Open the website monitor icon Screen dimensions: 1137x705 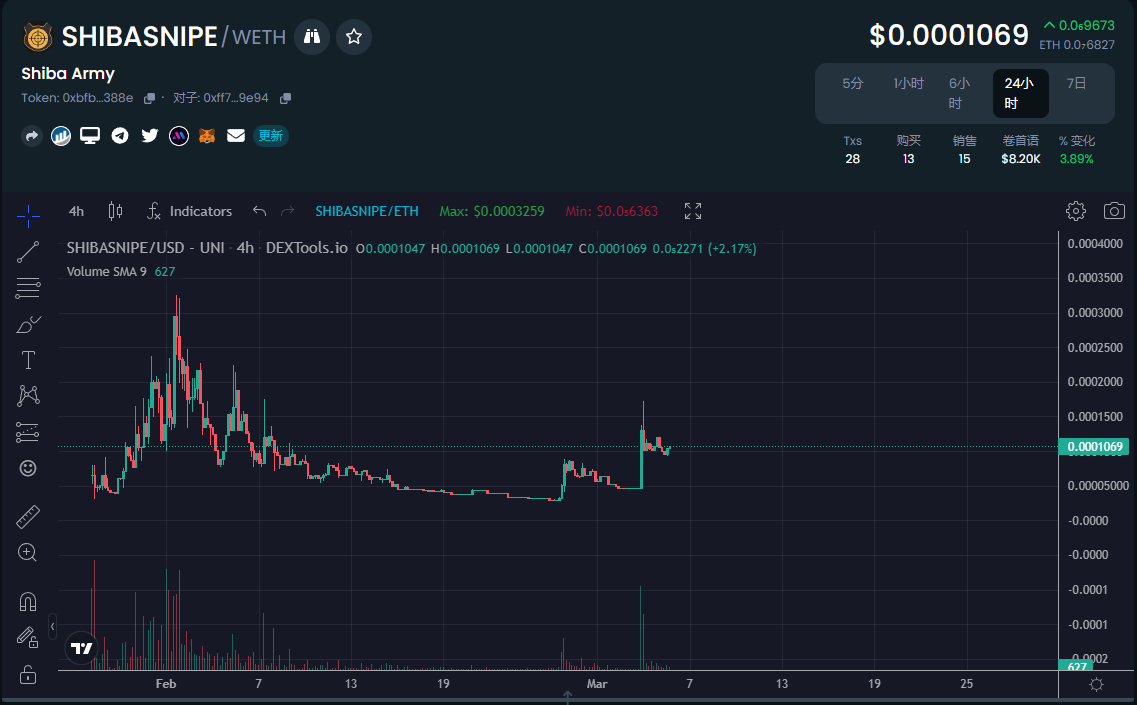point(90,136)
